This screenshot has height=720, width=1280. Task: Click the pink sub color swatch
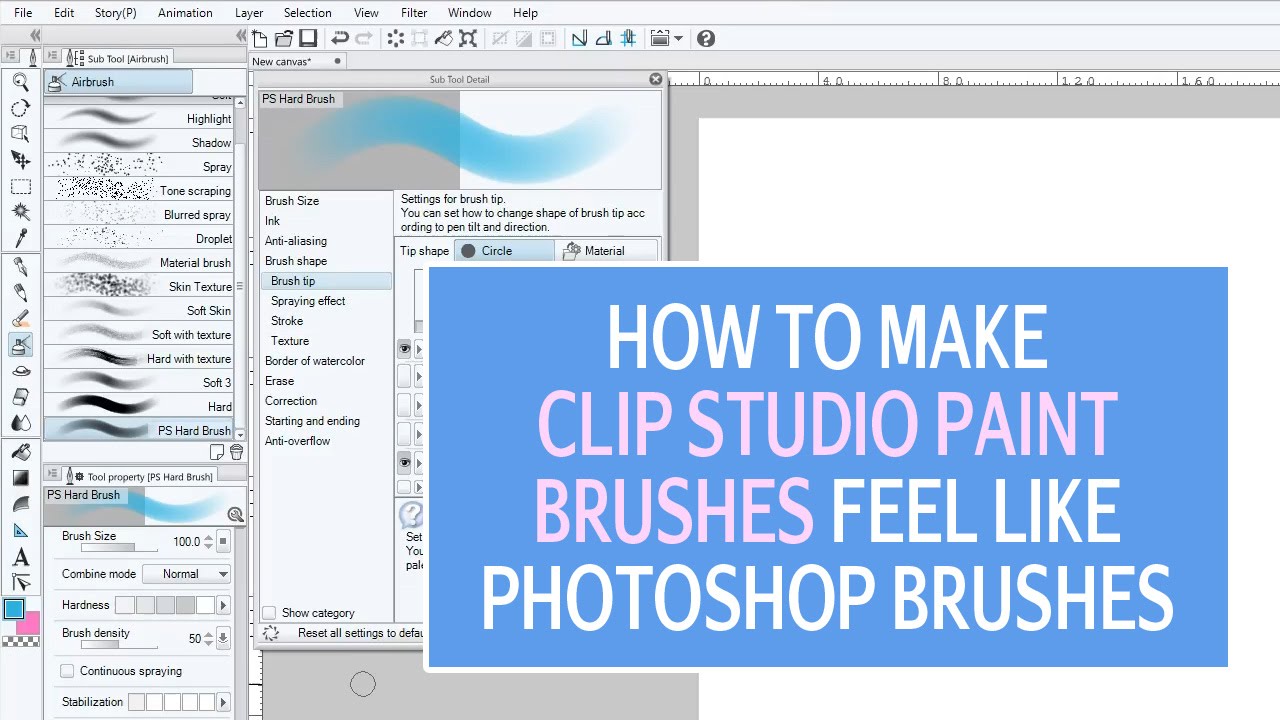[x=31, y=624]
